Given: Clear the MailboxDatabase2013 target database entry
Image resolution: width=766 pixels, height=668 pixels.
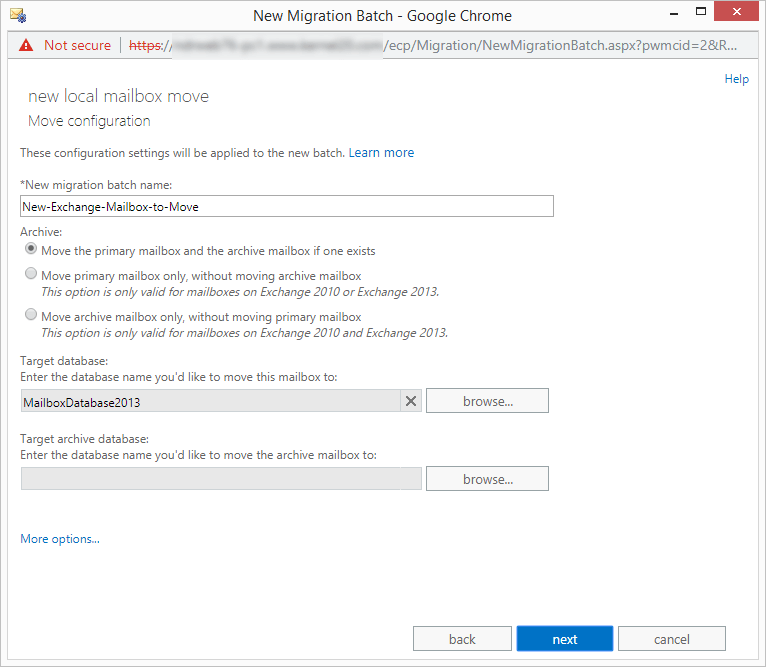Looking at the screenshot, I should pyautogui.click(x=411, y=401).
